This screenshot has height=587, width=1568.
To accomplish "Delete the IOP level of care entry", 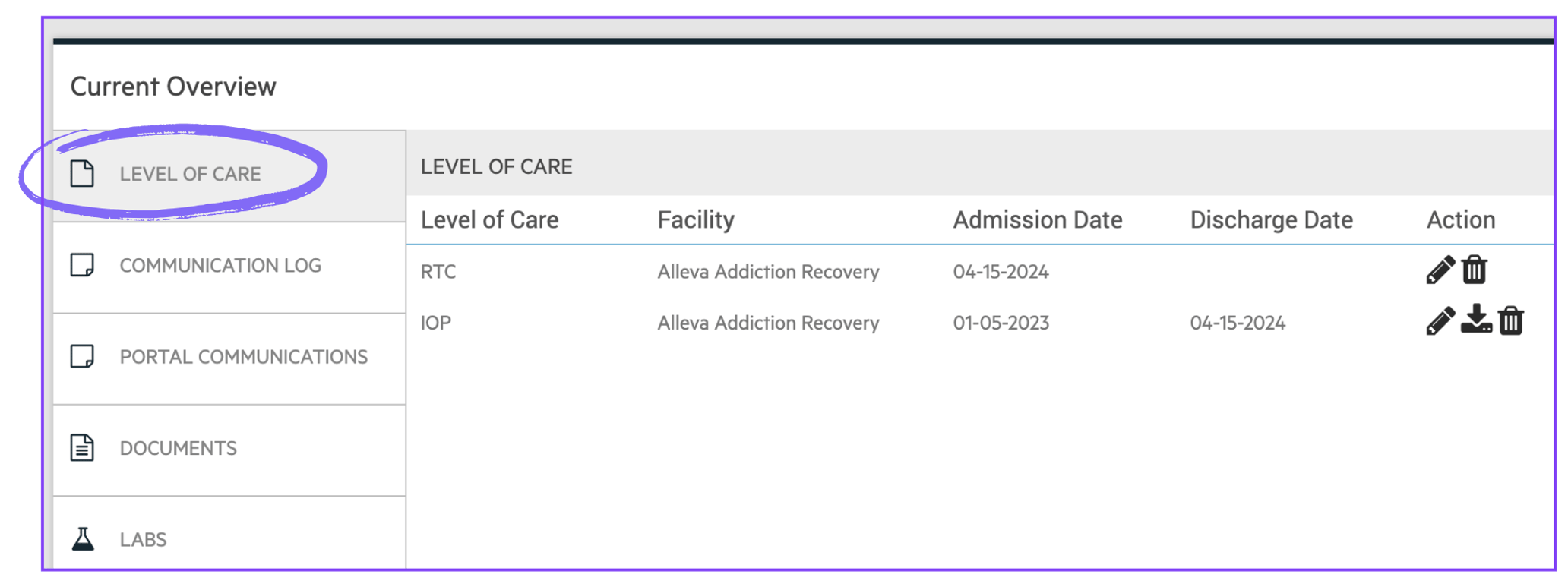I will [1511, 321].
